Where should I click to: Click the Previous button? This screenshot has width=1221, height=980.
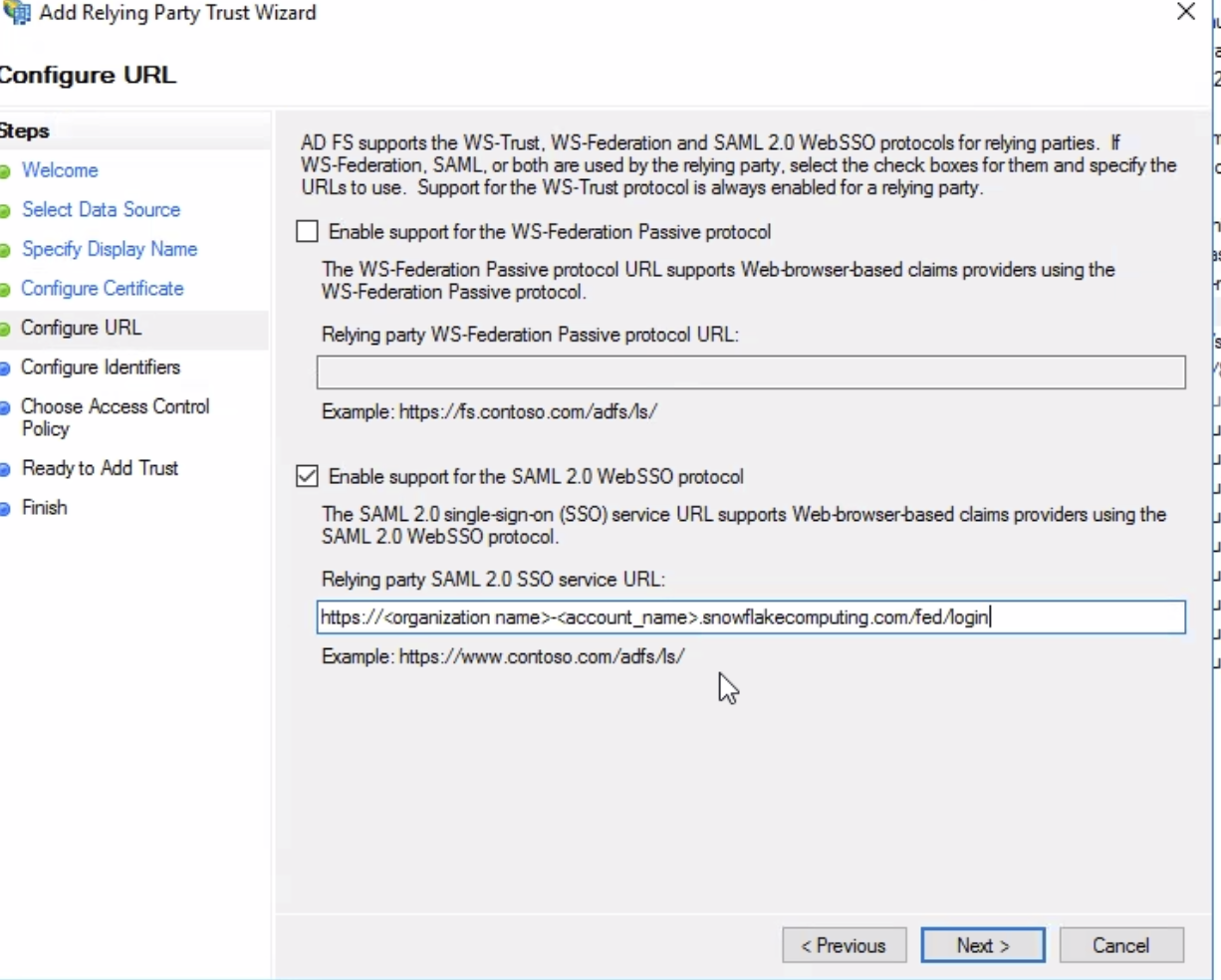844,945
